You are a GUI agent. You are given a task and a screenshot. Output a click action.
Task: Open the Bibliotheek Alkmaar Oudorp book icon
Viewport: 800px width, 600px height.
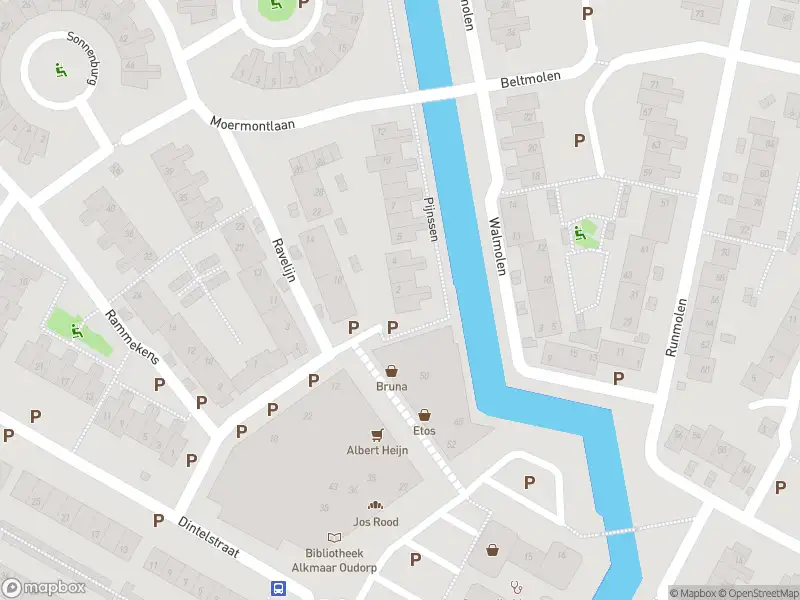(x=334, y=537)
